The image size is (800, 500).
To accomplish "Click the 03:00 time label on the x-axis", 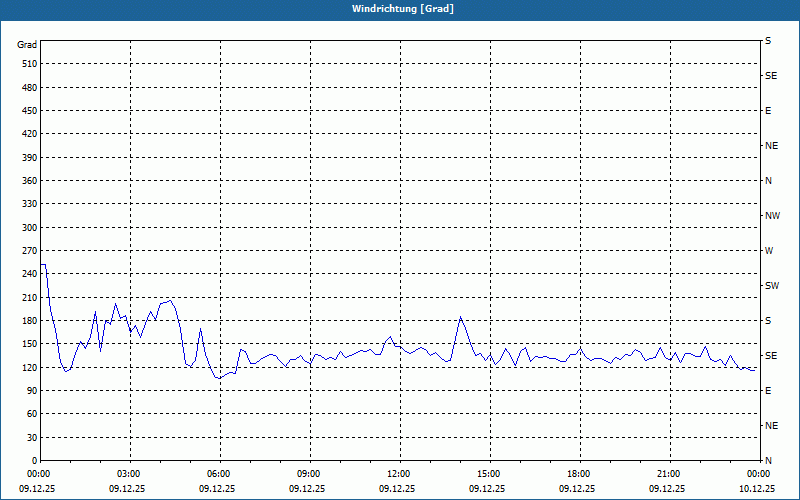I will tap(130, 474).
